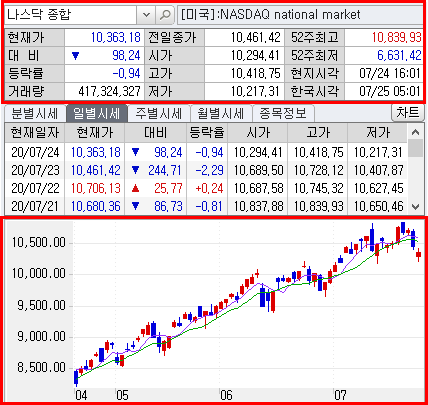Click the 차트 button
The image size is (428, 405).
pyautogui.click(x=407, y=113)
